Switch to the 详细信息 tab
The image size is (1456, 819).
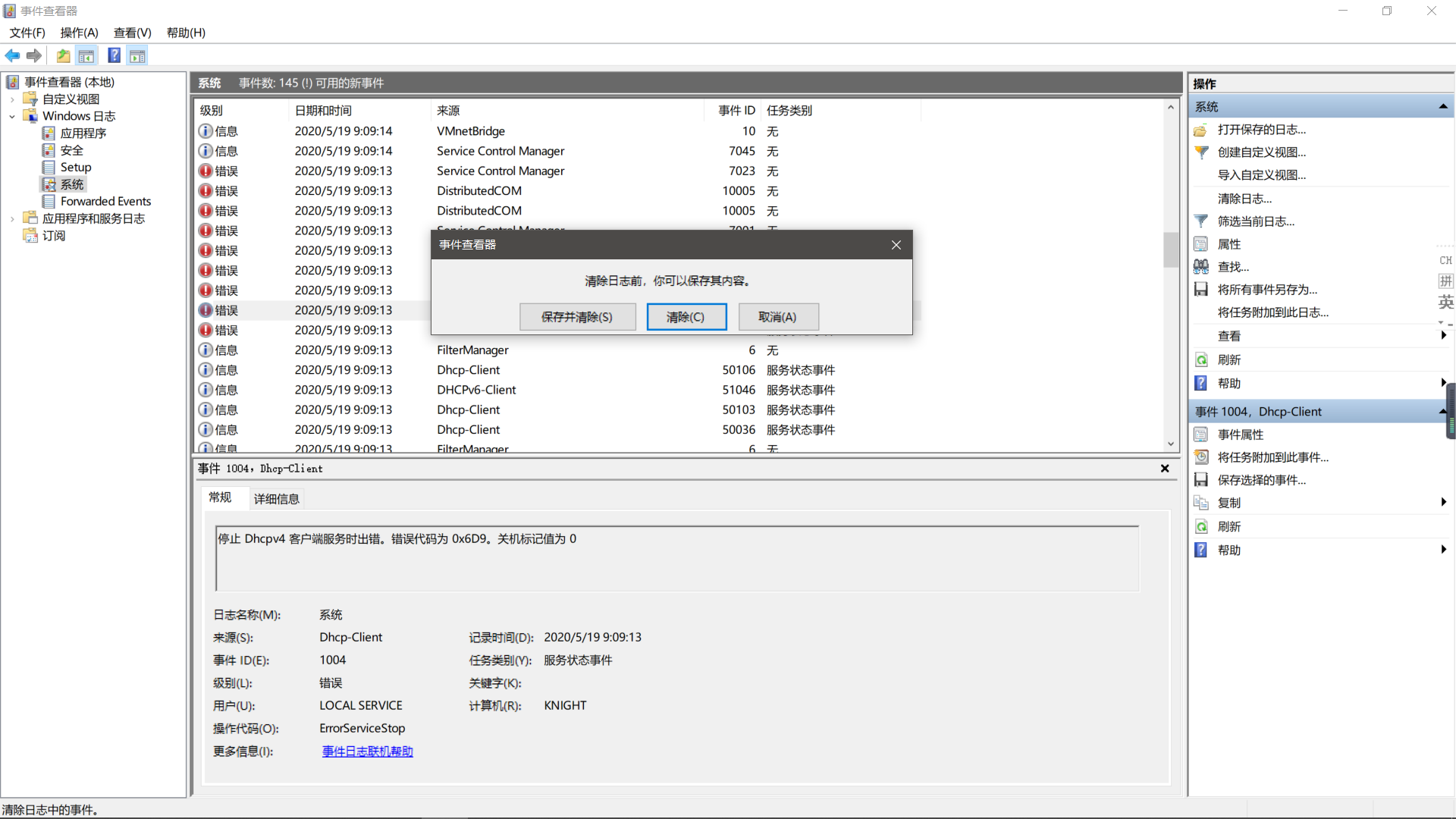[276, 498]
